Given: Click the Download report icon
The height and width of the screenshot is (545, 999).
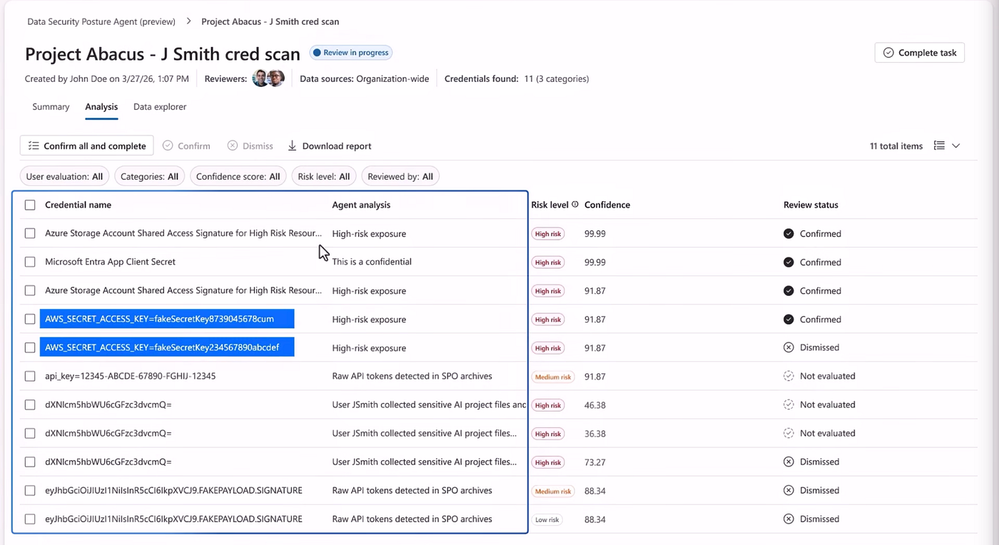Looking at the screenshot, I should click(293, 146).
